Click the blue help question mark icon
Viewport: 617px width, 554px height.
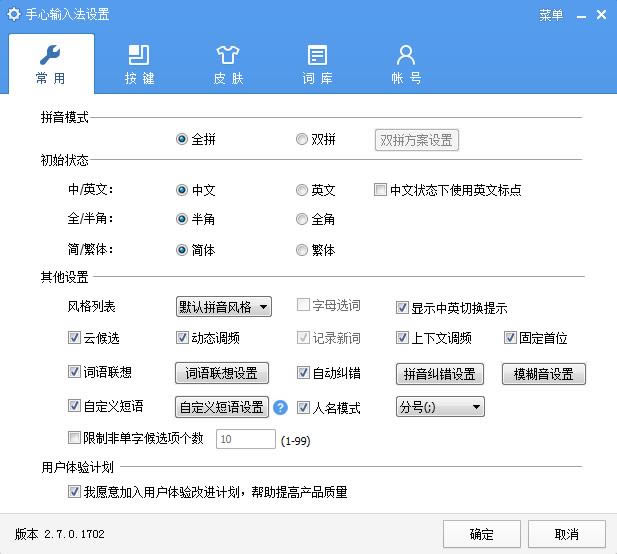pos(280,407)
